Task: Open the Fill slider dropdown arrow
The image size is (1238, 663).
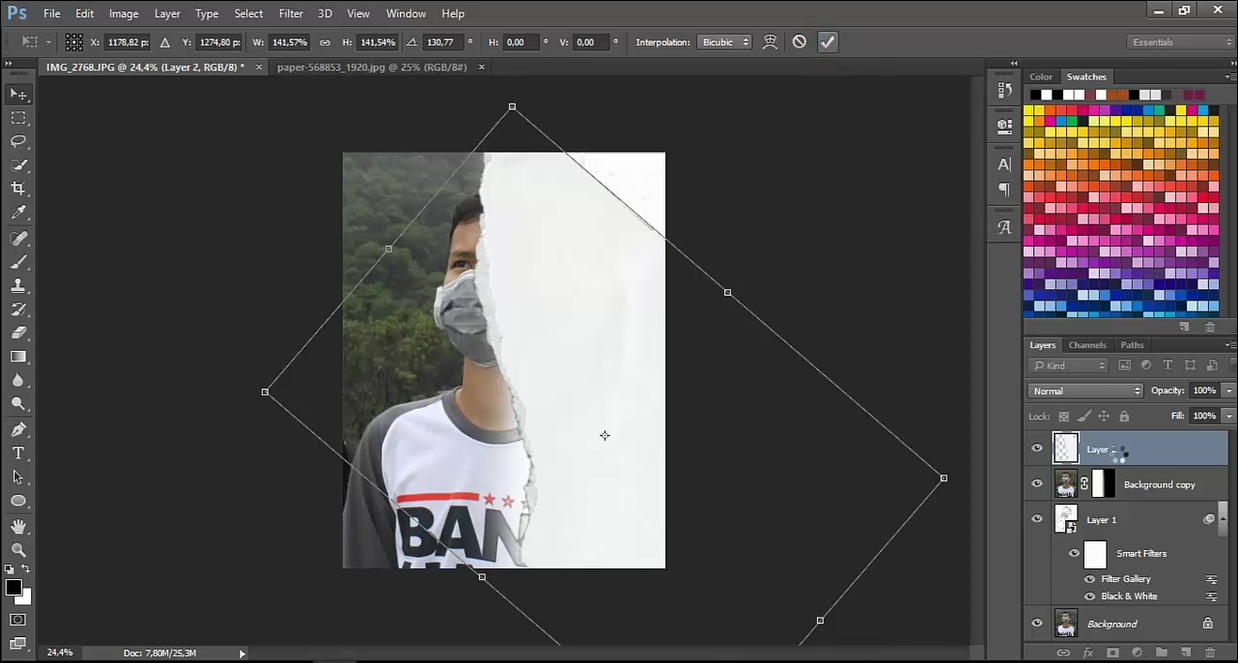Action: 1229,416
